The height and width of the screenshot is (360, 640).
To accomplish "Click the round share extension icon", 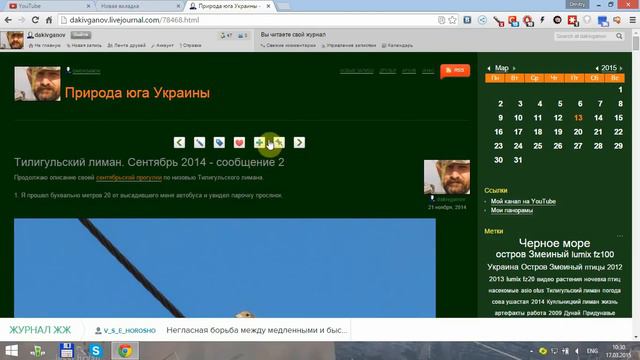I will point(482,20).
